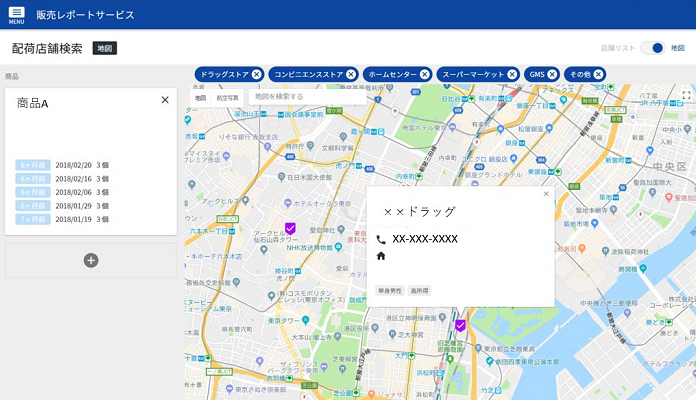This screenshot has height=400, width=696.
Task: Close the 商品A card
Action: pos(165,100)
